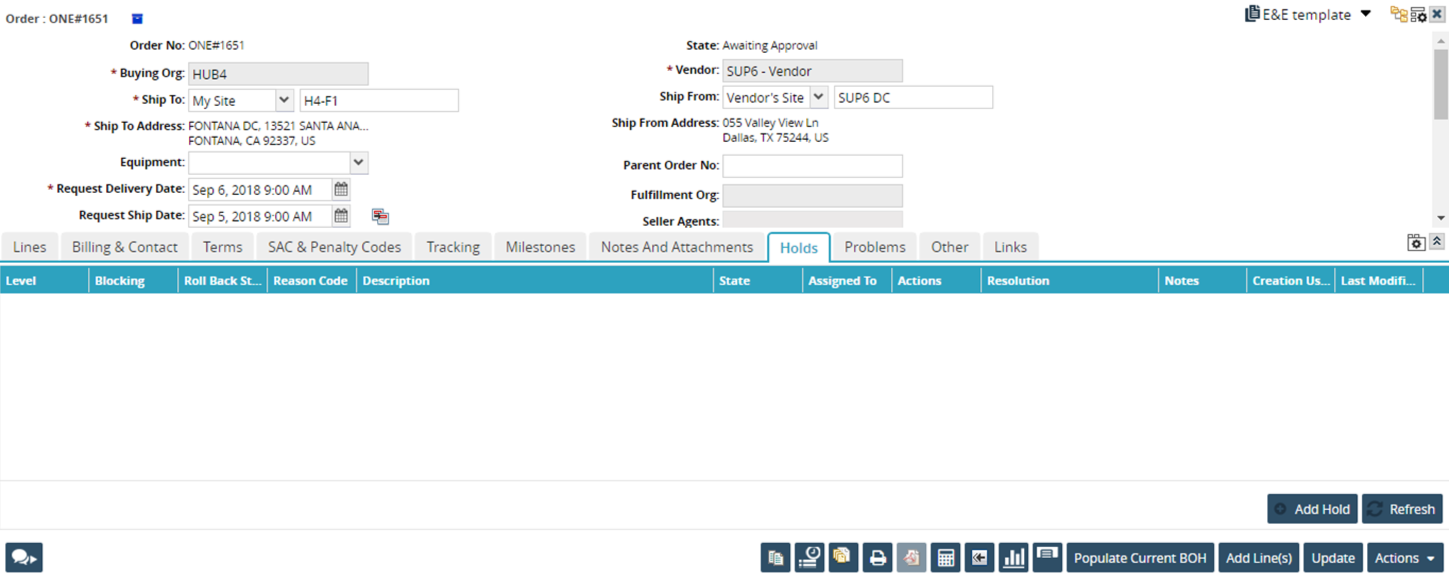Click scroll up arrow of header scrollbar
The height and width of the screenshot is (578, 1449).
(x=1441, y=42)
